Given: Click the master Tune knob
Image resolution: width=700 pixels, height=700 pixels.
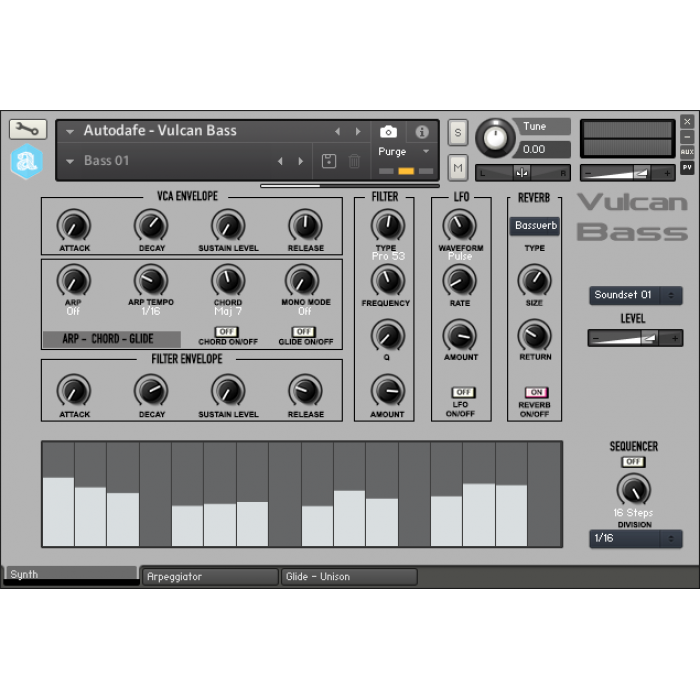Looking at the screenshot, I should coord(495,138).
